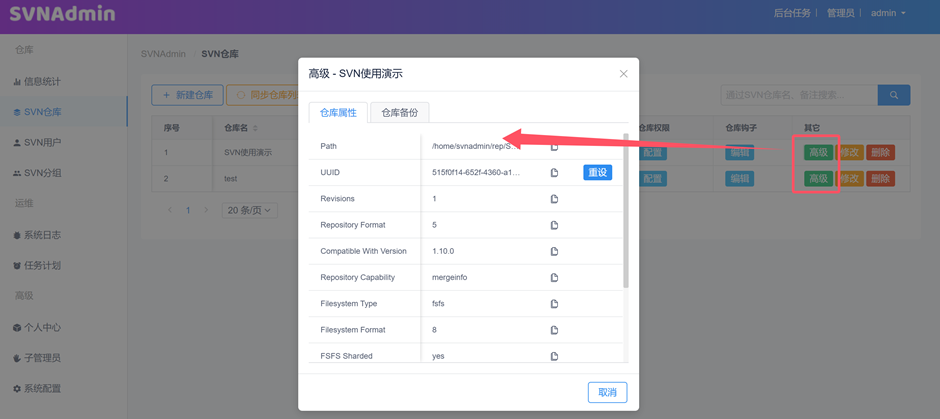940x419 pixels.
Task: Click the UUID value 515f0f14-652f-4360-a1…
Action: 475,173
